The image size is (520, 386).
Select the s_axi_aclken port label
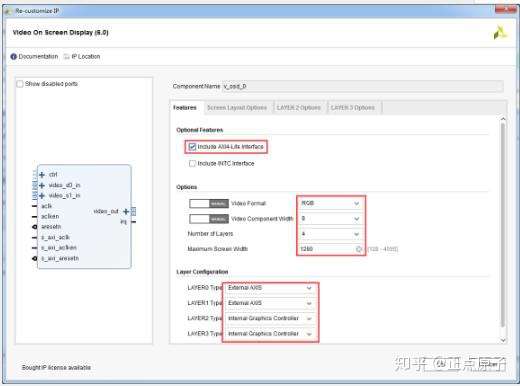point(59,248)
